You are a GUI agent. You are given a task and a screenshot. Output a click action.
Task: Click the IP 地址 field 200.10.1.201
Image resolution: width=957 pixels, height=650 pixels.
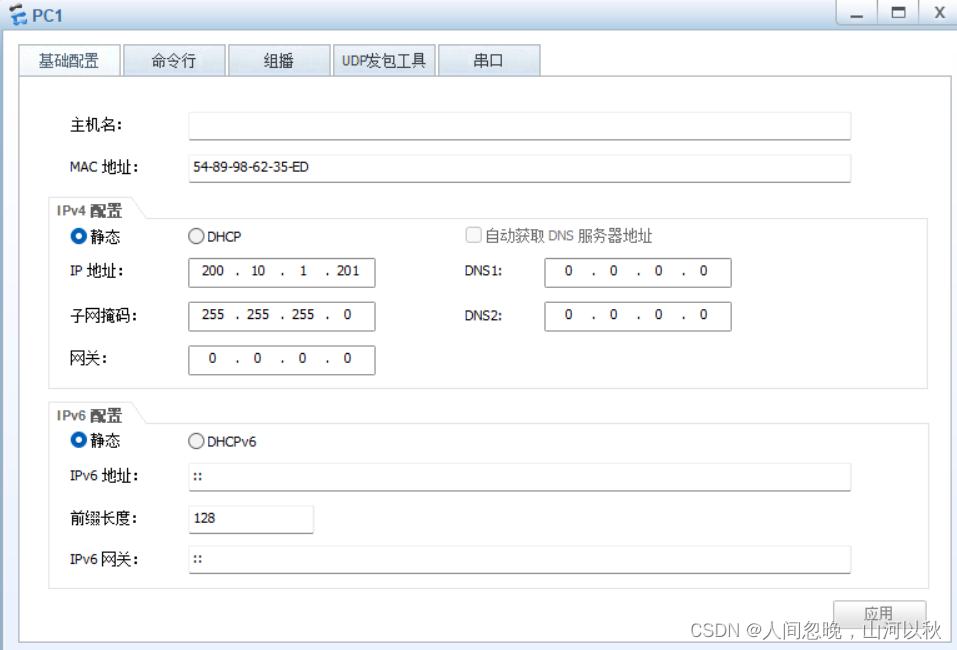(x=282, y=272)
